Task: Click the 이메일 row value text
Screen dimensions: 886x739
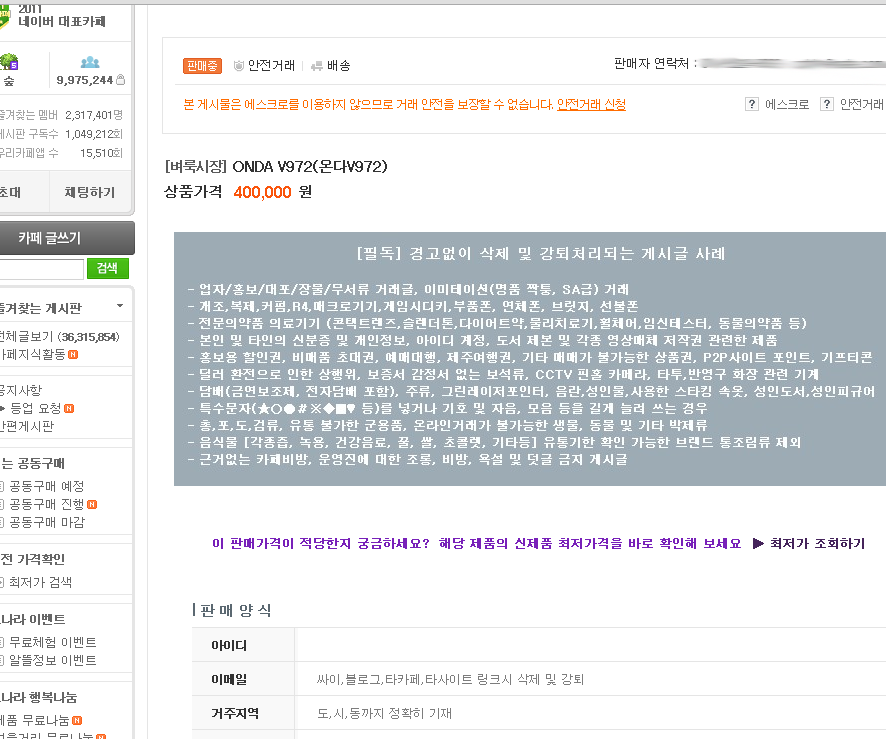Action: (450, 679)
